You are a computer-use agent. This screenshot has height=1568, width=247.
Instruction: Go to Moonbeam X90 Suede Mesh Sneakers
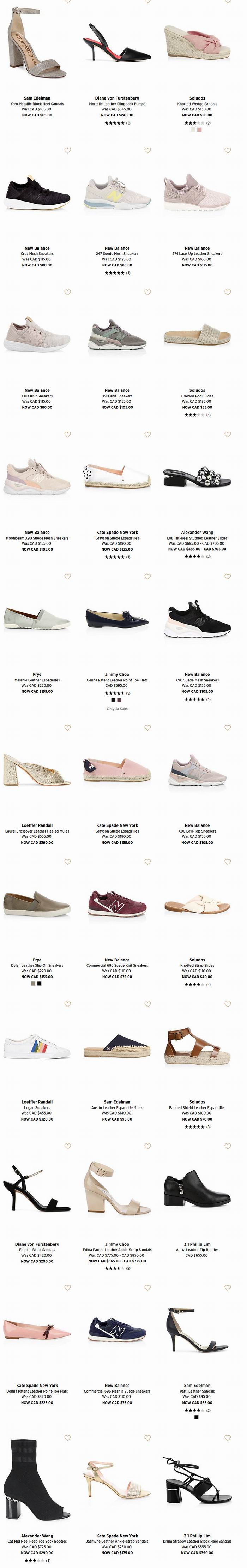pyautogui.click(x=37, y=538)
